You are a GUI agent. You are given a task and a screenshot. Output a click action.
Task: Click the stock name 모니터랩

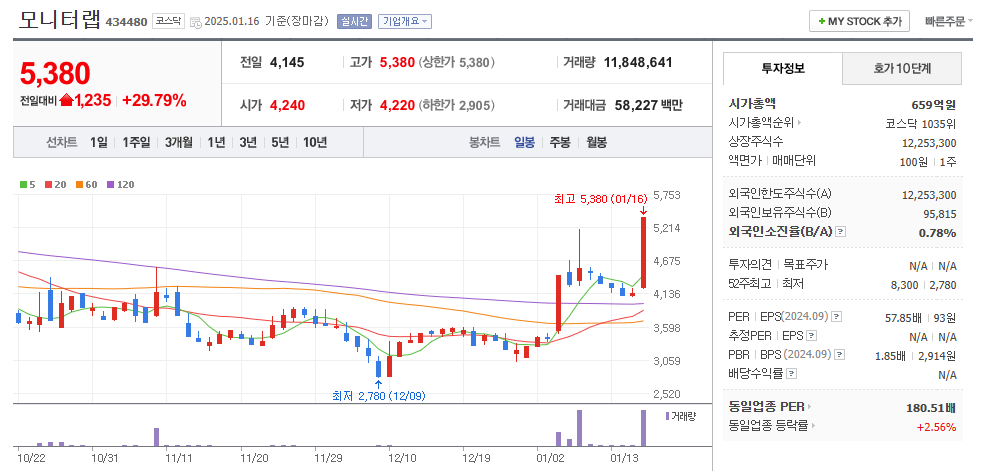coord(59,21)
